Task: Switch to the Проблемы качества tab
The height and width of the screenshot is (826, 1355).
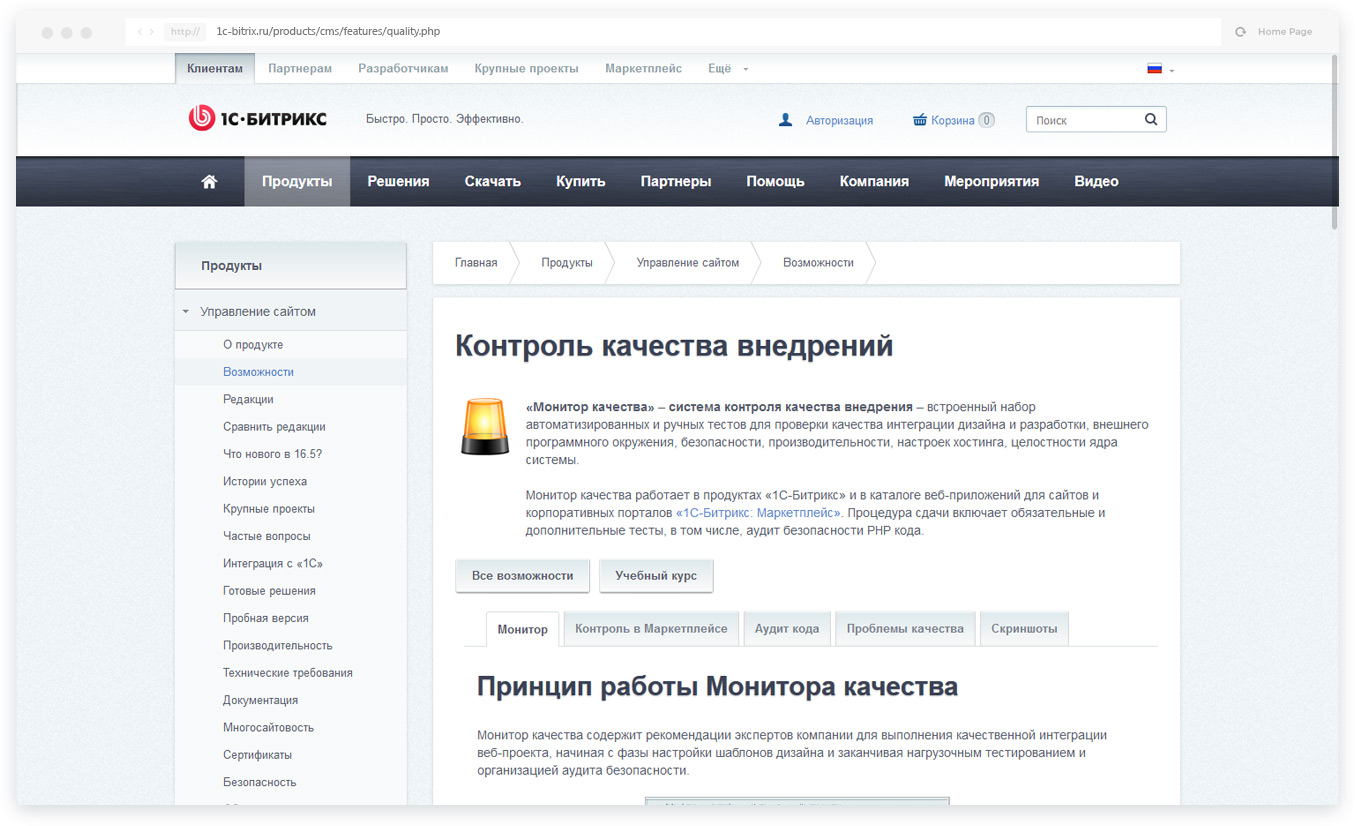Action: (x=905, y=628)
